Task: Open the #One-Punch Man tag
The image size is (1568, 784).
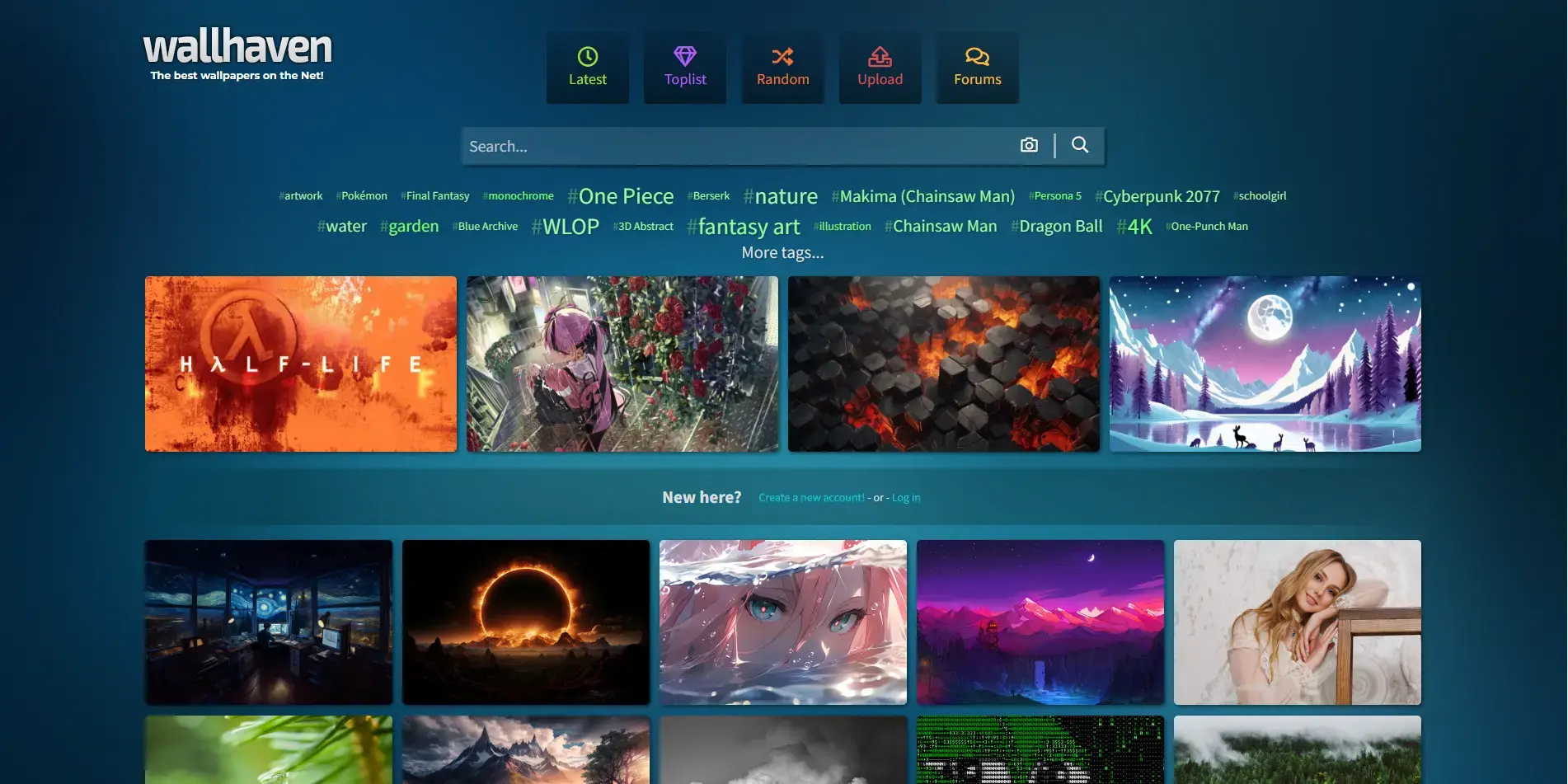Action: 1207,227
